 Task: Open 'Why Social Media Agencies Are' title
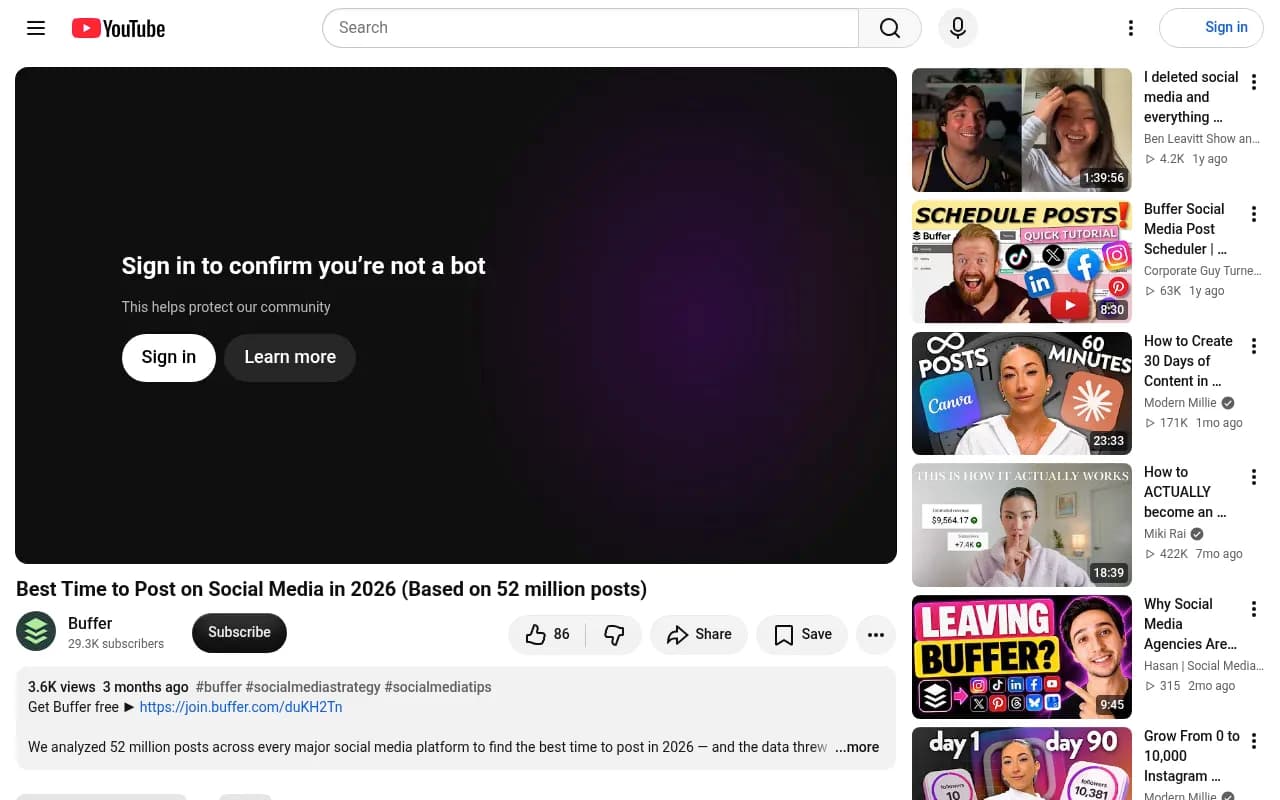pos(1190,624)
